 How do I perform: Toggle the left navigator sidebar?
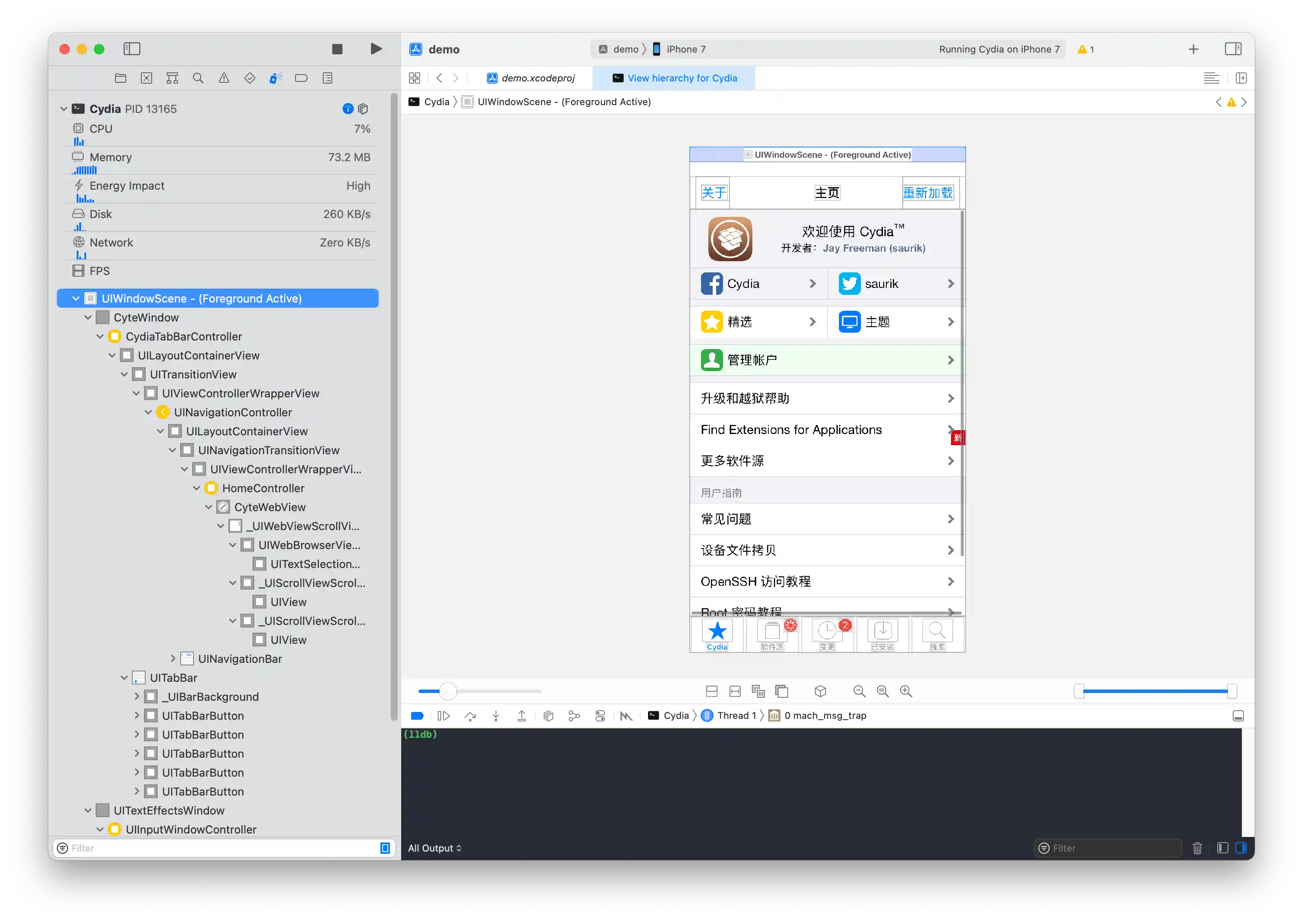pyautogui.click(x=131, y=49)
